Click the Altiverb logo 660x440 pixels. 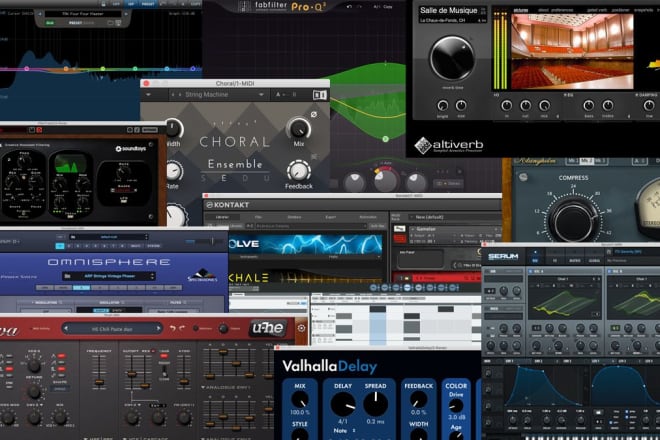click(449, 146)
